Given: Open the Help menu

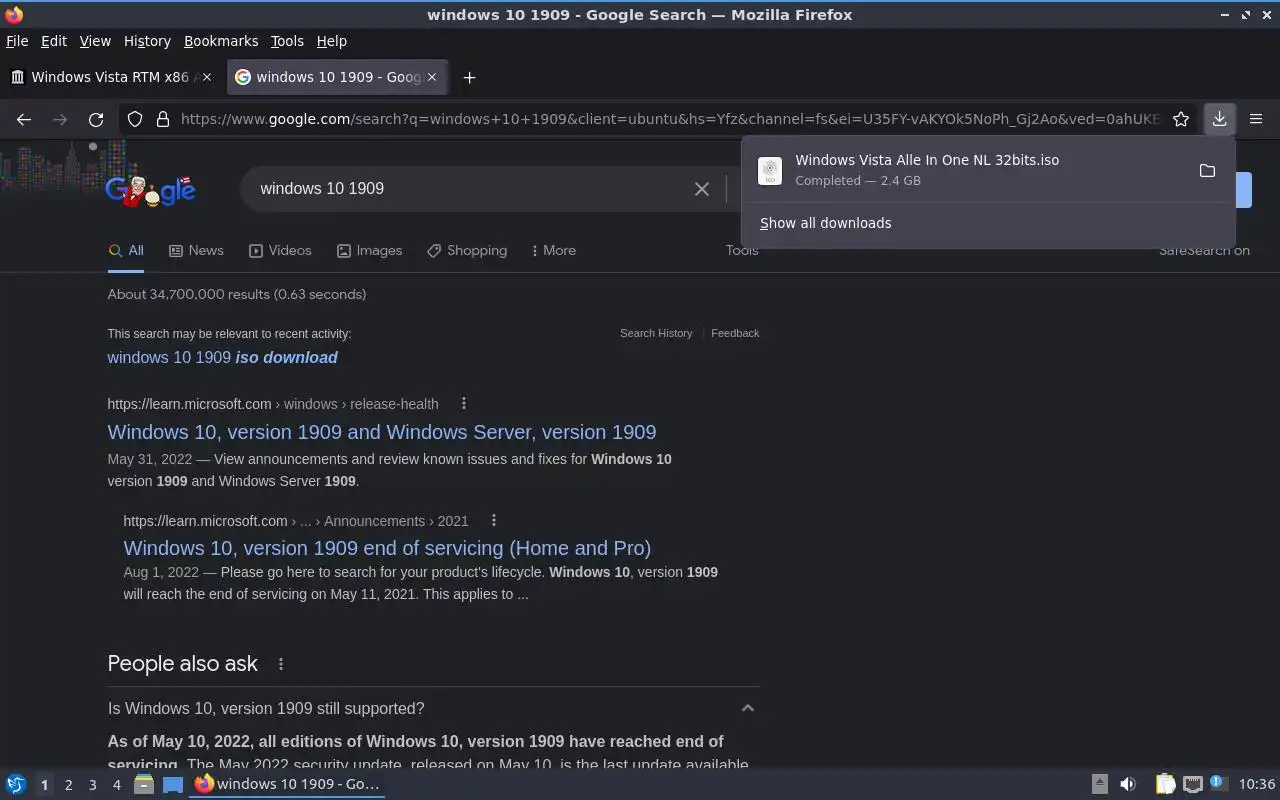Looking at the screenshot, I should point(331,41).
